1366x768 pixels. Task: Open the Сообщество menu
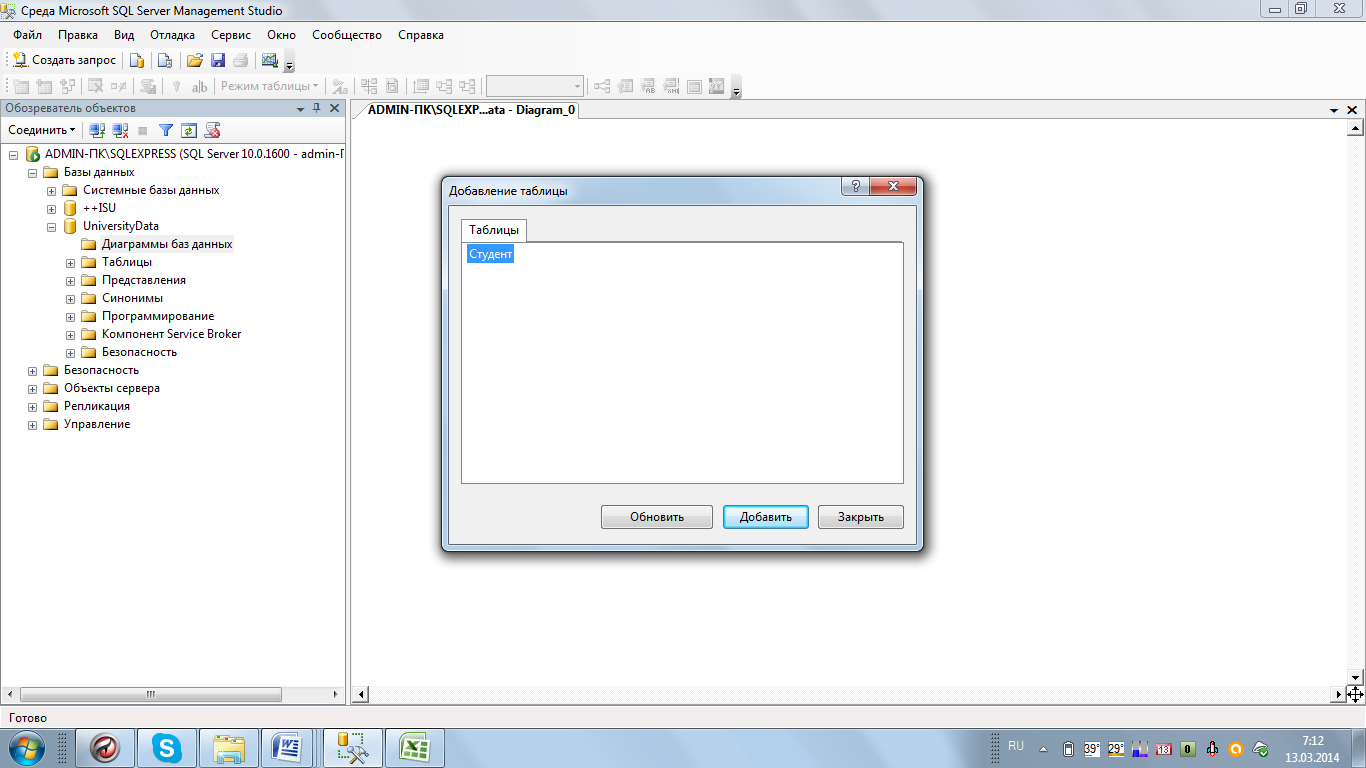(347, 35)
